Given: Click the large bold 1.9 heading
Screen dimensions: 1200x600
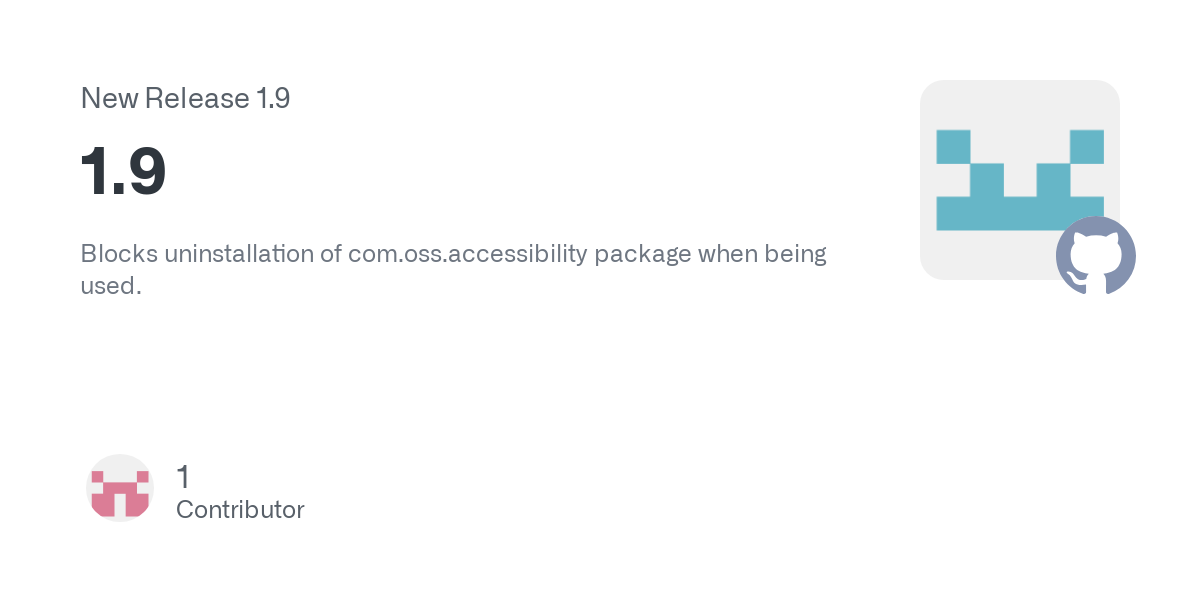Looking at the screenshot, I should tap(123, 171).
